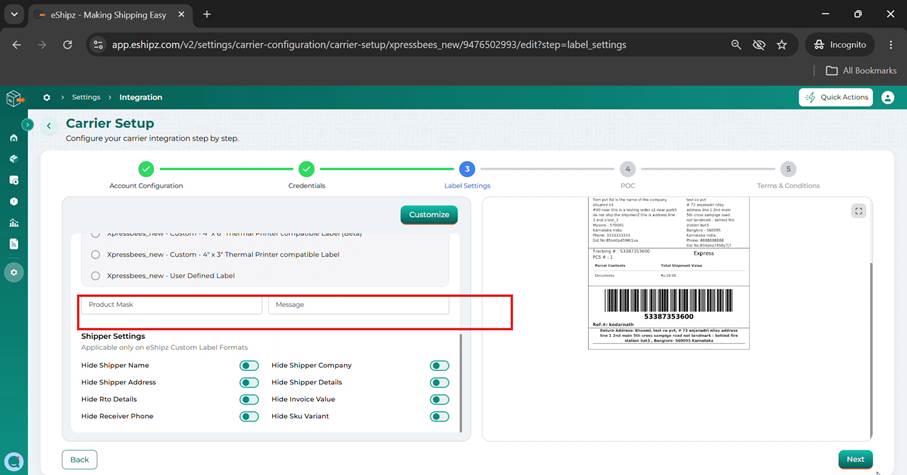Click the eShipz logo icon
This screenshot has height=475, width=907.
coord(15,98)
